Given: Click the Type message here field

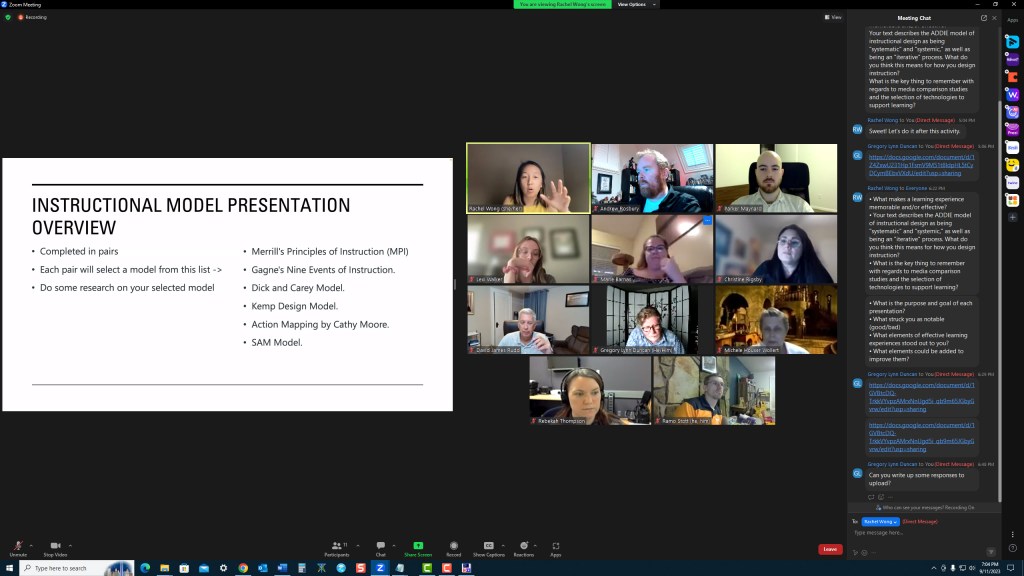Looking at the screenshot, I should click(x=915, y=532).
